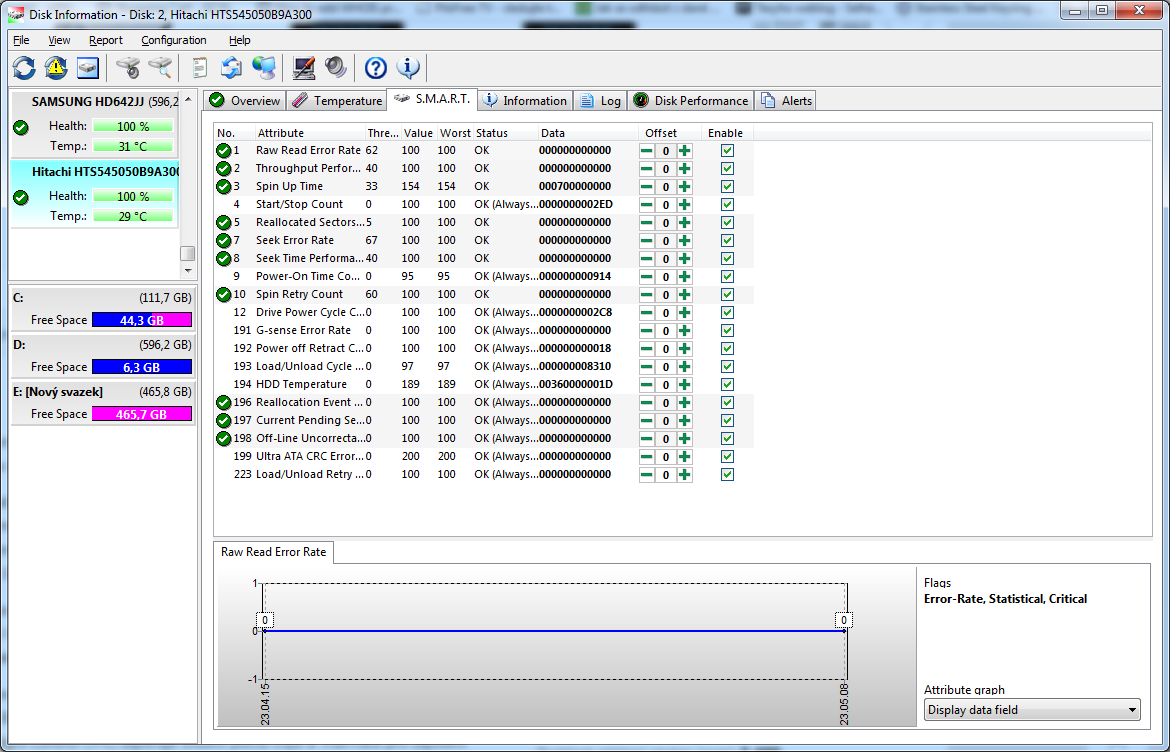The width and height of the screenshot is (1170, 752).
Task: Click the disk with magnifying glass icon
Action: point(160,68)
